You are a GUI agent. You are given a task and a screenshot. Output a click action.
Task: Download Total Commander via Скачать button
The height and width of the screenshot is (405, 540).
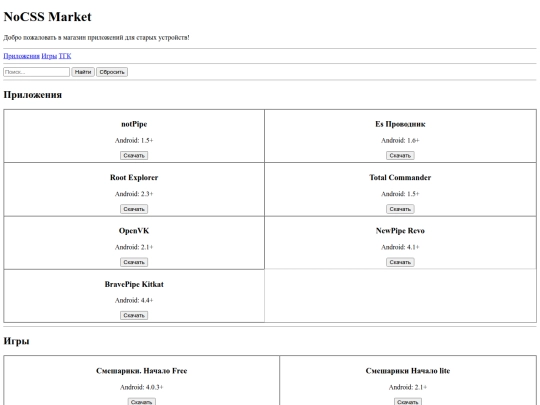[400, 209]
